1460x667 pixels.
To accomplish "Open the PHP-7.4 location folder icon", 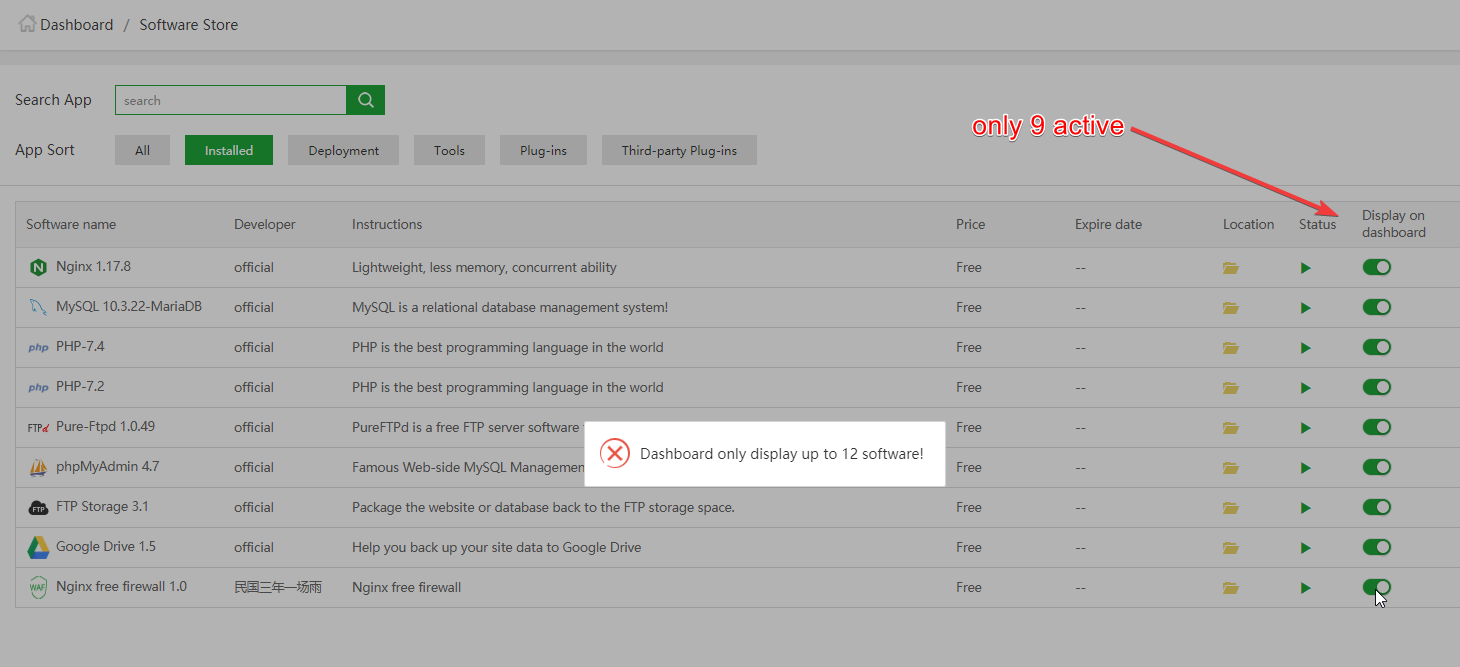I will coord(1231,348).
